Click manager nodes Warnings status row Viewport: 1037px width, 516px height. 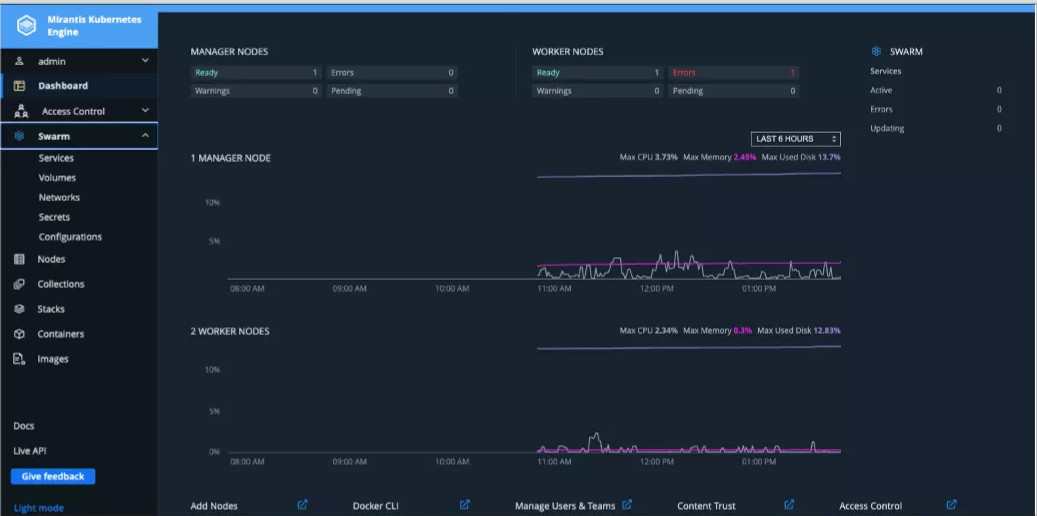point(255,91)
